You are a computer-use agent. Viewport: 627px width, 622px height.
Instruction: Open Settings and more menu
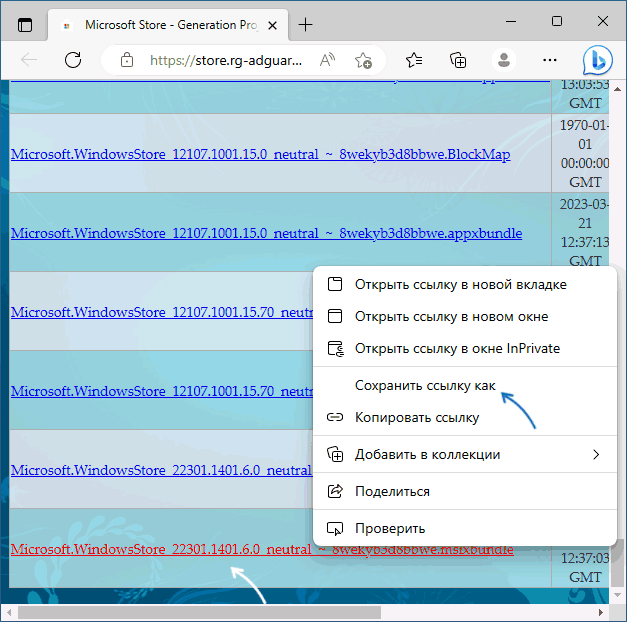[x=550, y=60]
